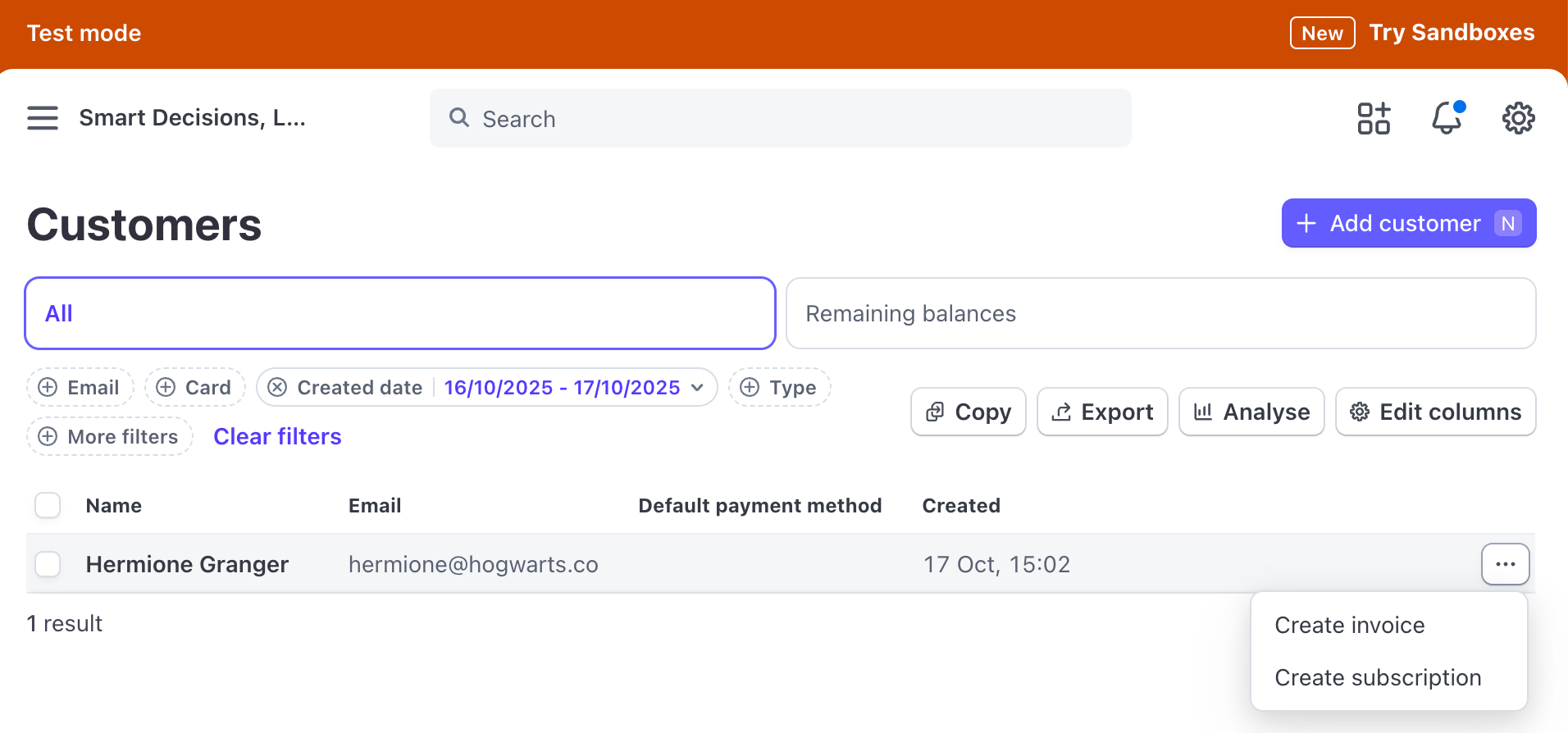
Task: Open the apps grid icon
Action: tap(1373, 118)
